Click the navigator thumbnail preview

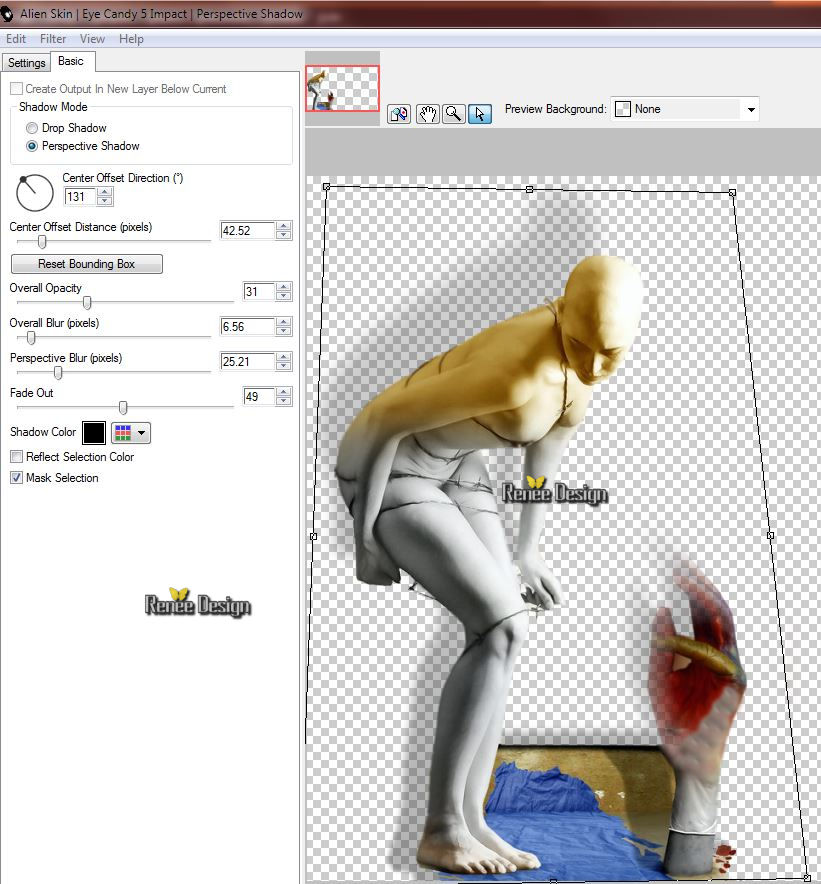coord(342,88)
